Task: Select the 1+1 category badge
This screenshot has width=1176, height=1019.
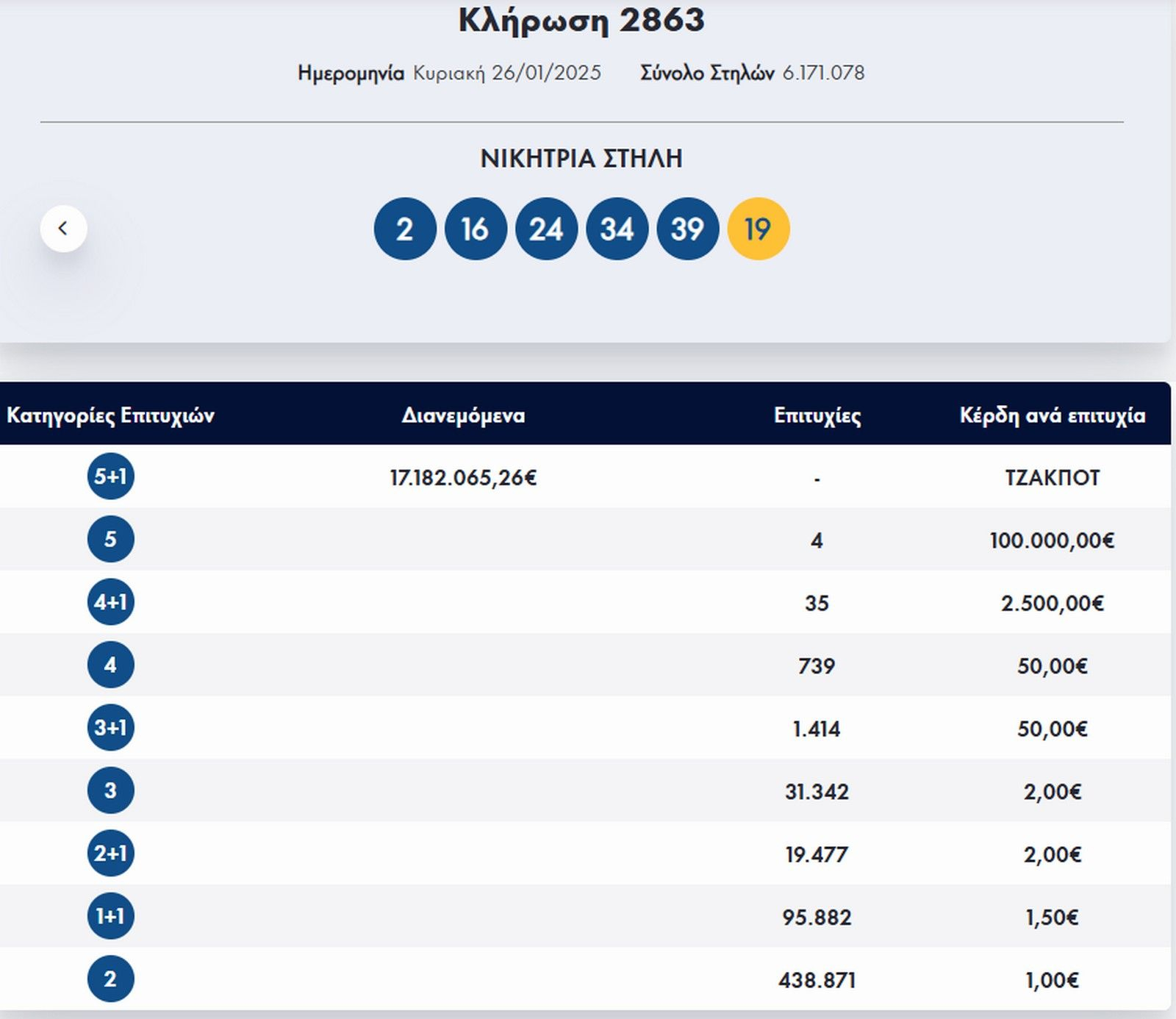Action: tap(110, 916)
